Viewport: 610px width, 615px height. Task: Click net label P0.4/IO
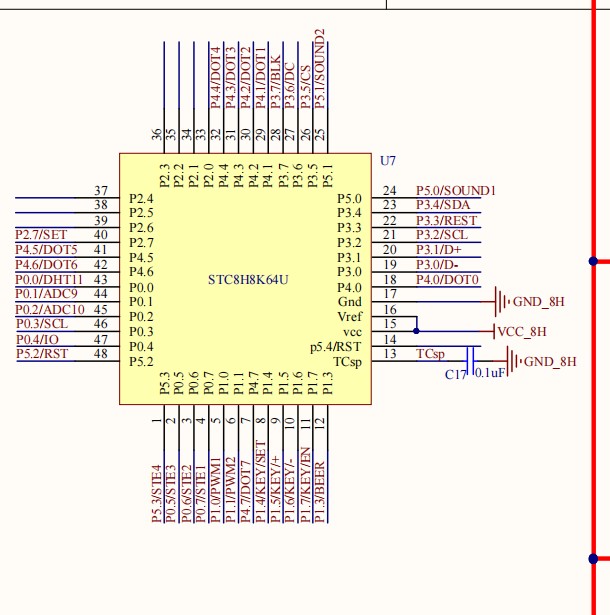point(37,339)
